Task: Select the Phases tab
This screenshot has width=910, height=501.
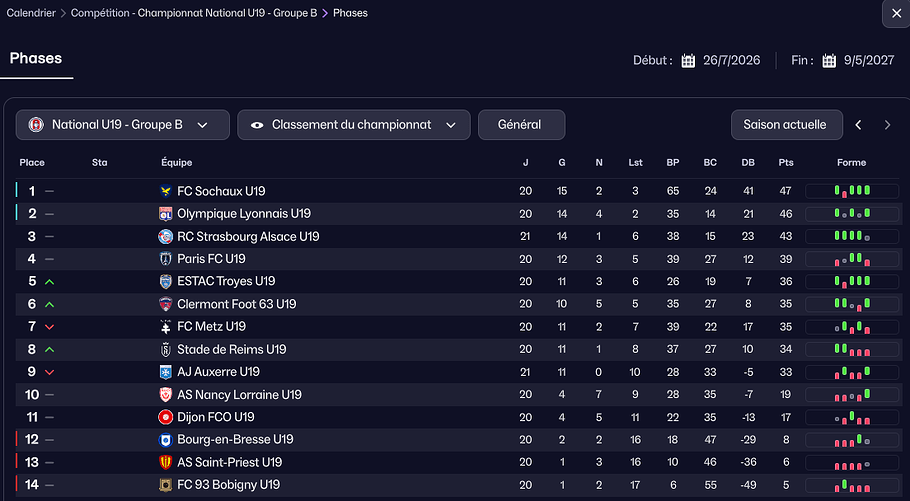Action: click(x=36, y=59)
